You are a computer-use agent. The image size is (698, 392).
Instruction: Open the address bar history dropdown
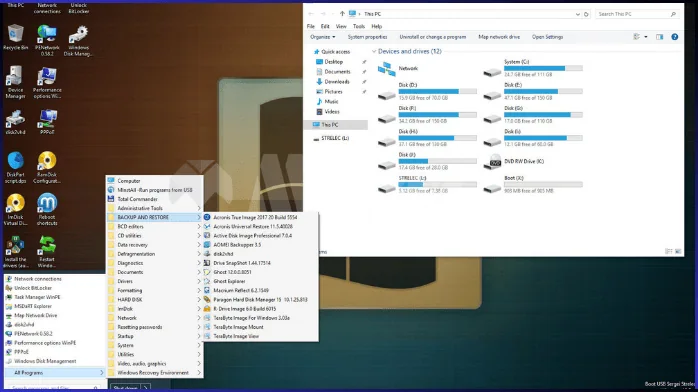[x=577, y=14]
